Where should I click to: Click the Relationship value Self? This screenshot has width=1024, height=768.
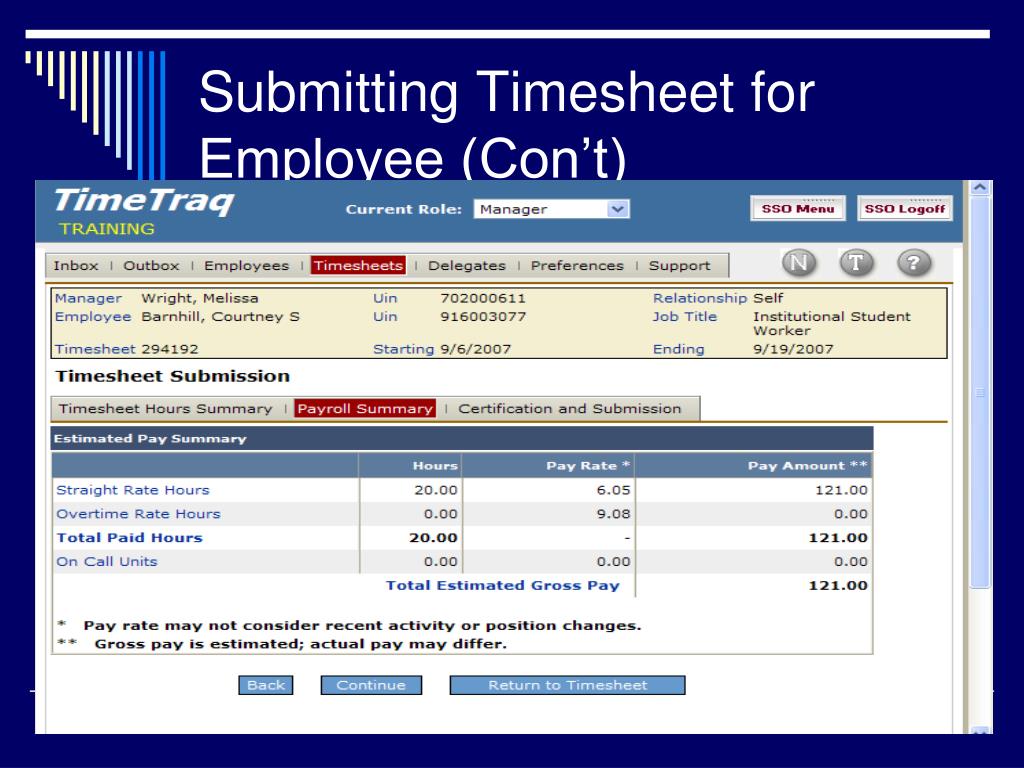pos(768,298)
